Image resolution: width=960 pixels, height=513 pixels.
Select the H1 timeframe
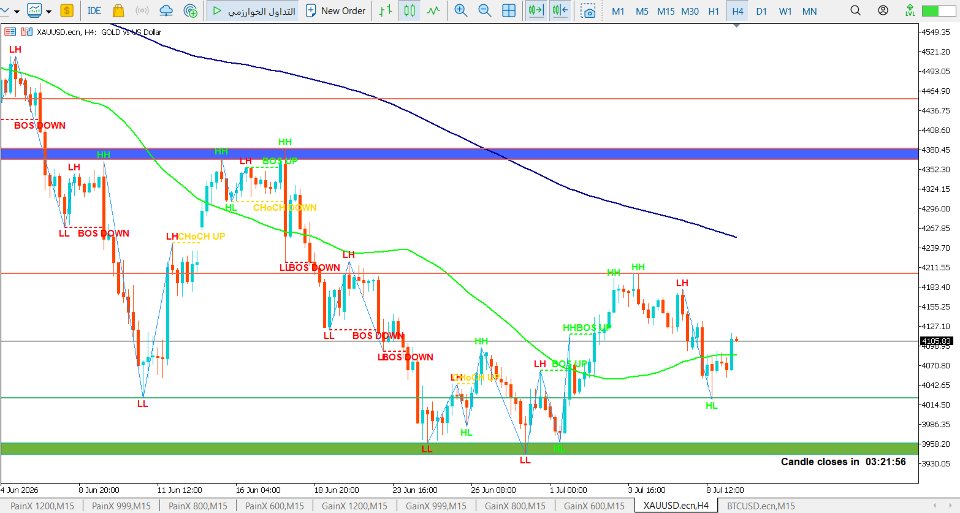pyautogui.click(x=714, y=11)
